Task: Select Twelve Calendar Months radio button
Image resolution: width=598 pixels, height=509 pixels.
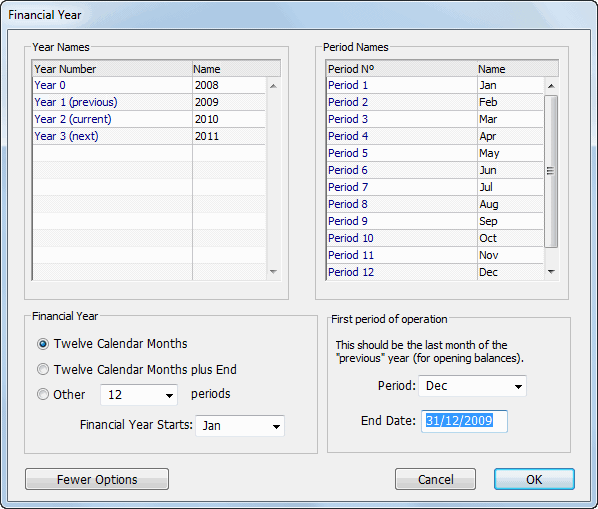Action: click(43, 344)
